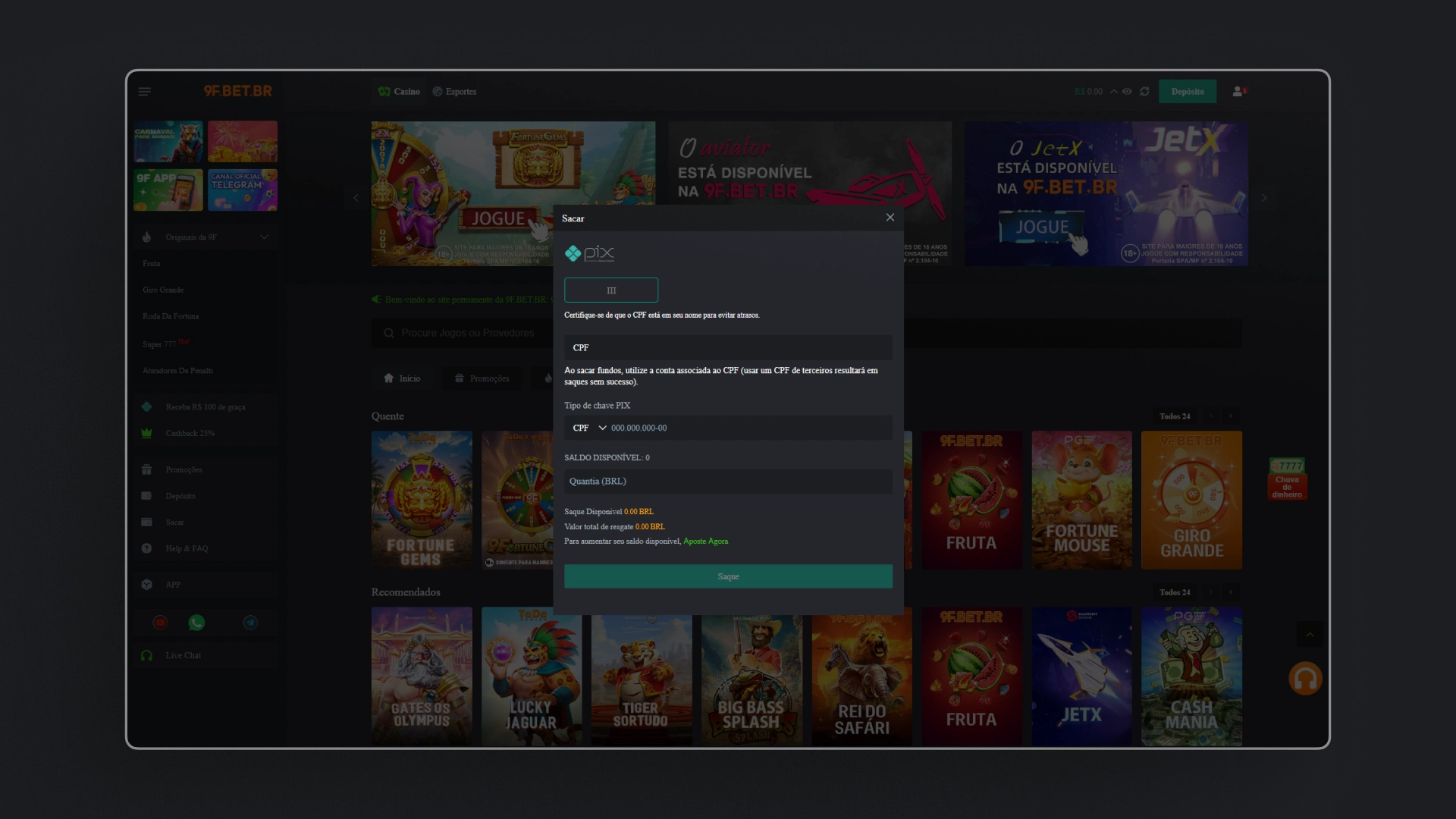Click the user profile icon with notification badge
This screenshot has height=819, width=1456.
coord(1238,92)
